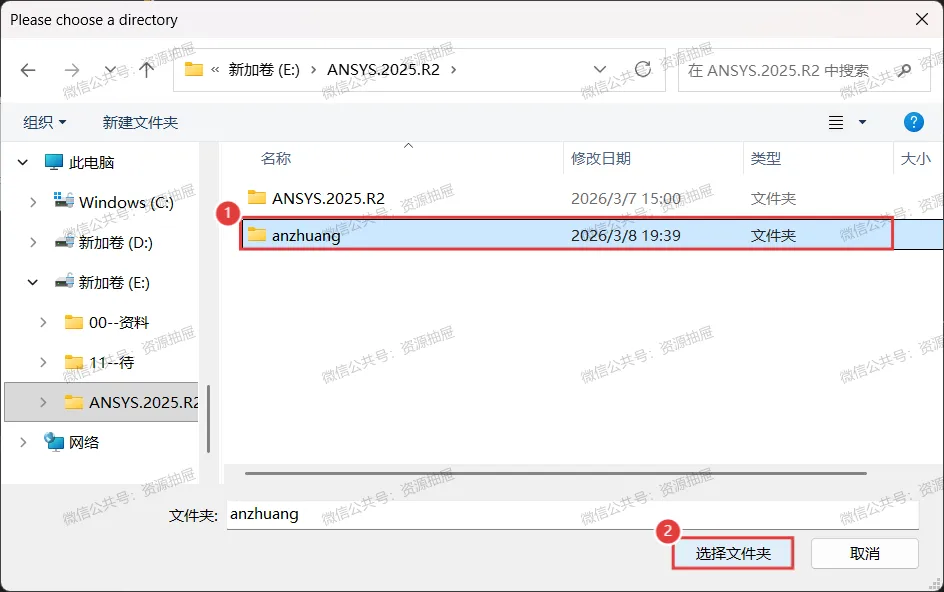Go up one folder level
The width and height of the screenshot is (944, 592).
point(146,70)
